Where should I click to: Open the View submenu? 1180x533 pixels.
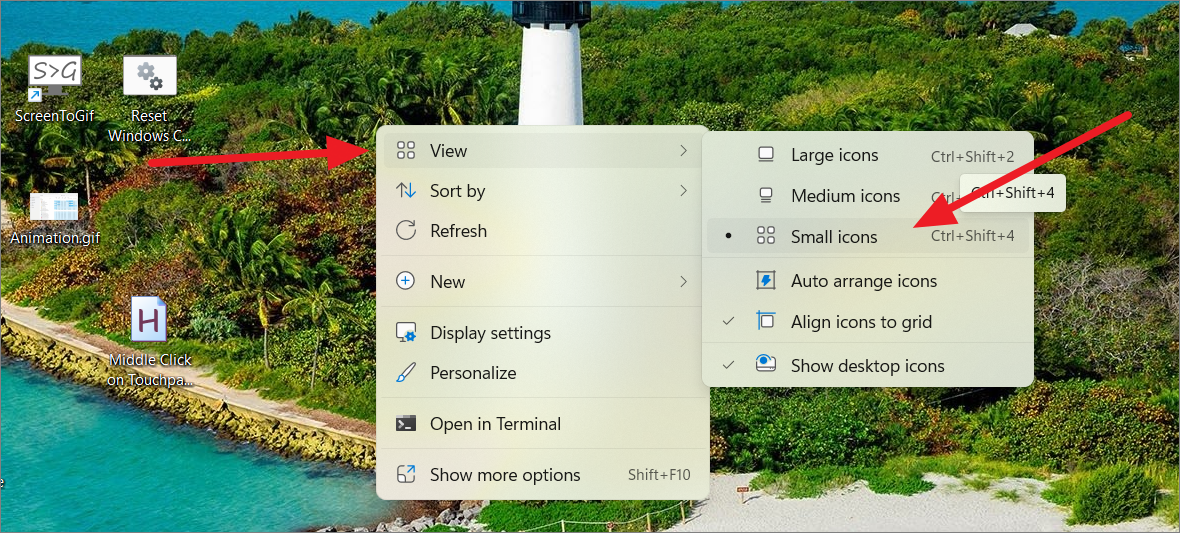542,151
